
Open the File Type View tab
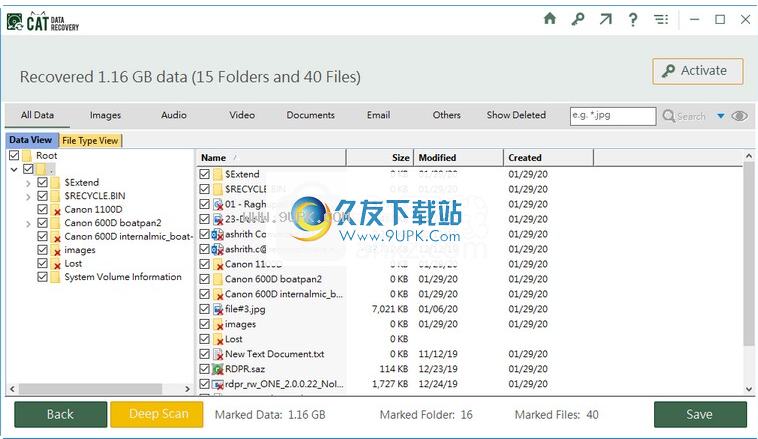(x=90, y=141)
